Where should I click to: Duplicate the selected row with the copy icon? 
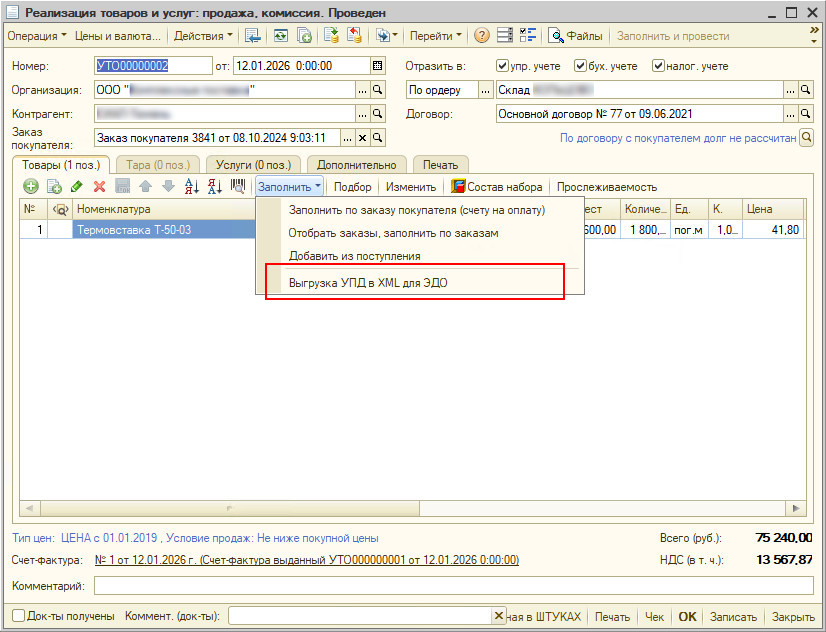(54, 186)
